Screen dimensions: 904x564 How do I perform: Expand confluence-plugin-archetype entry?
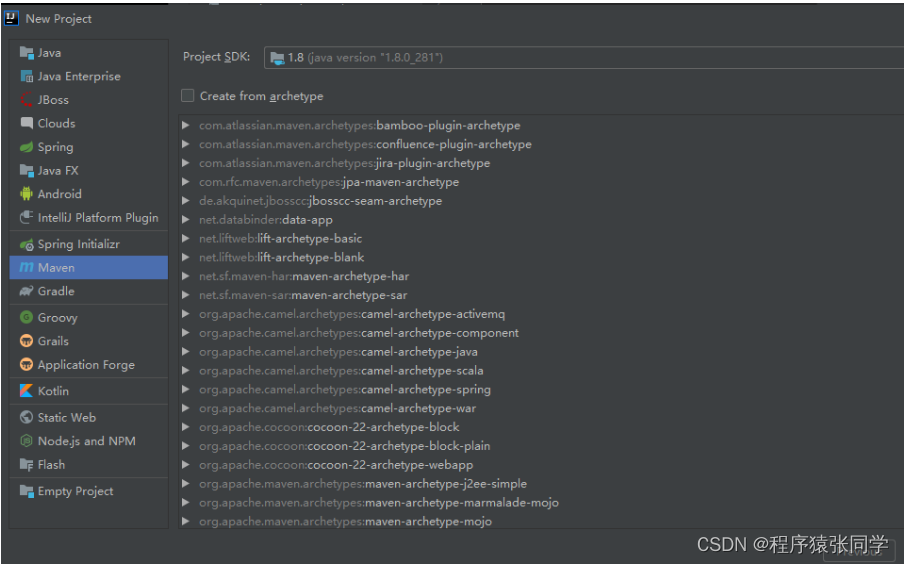[186, 144]
